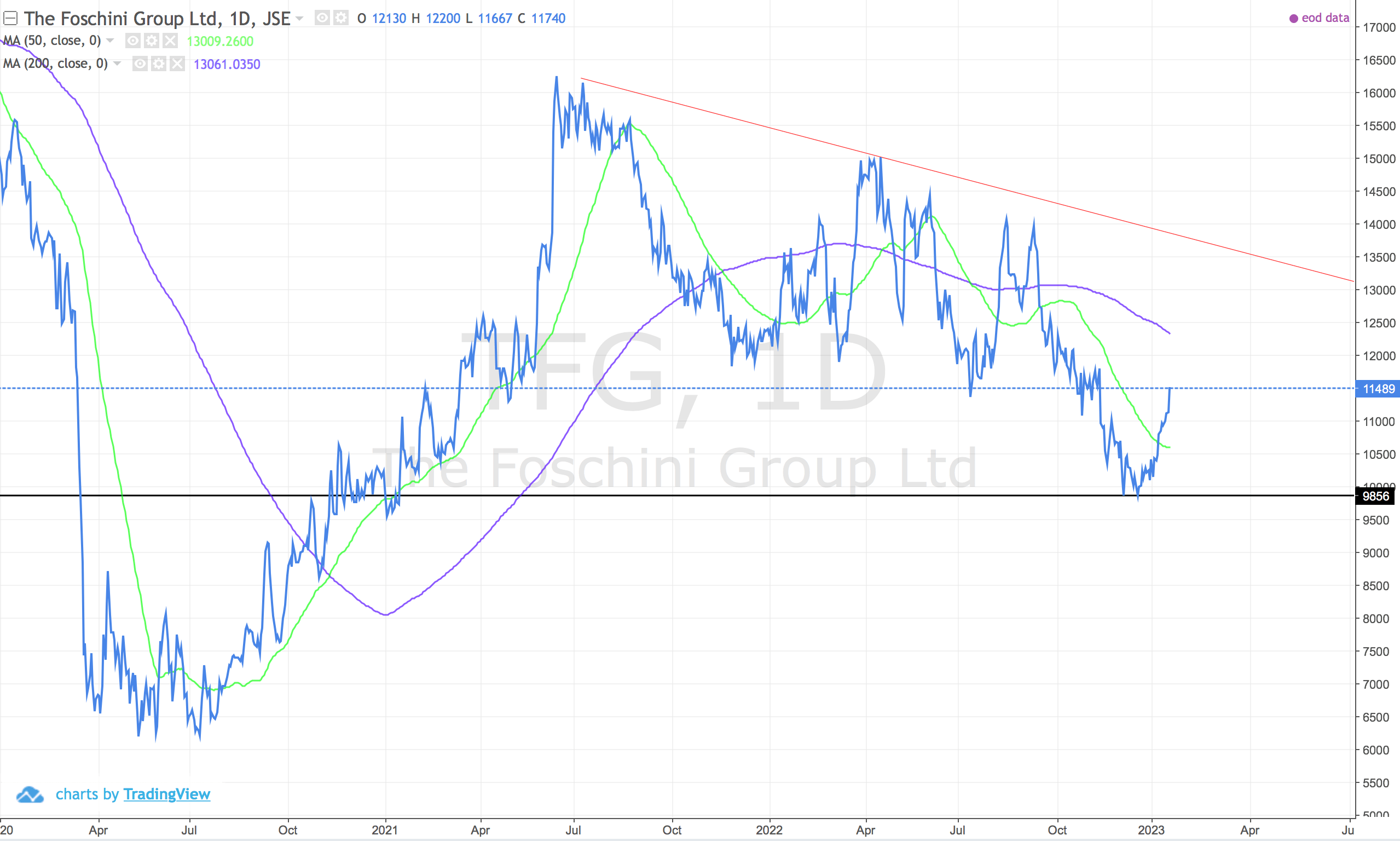The width and height of the screenshot is (1400, 841).
Task: Click the 13000 price axis label
Action: pos(1379,290)
